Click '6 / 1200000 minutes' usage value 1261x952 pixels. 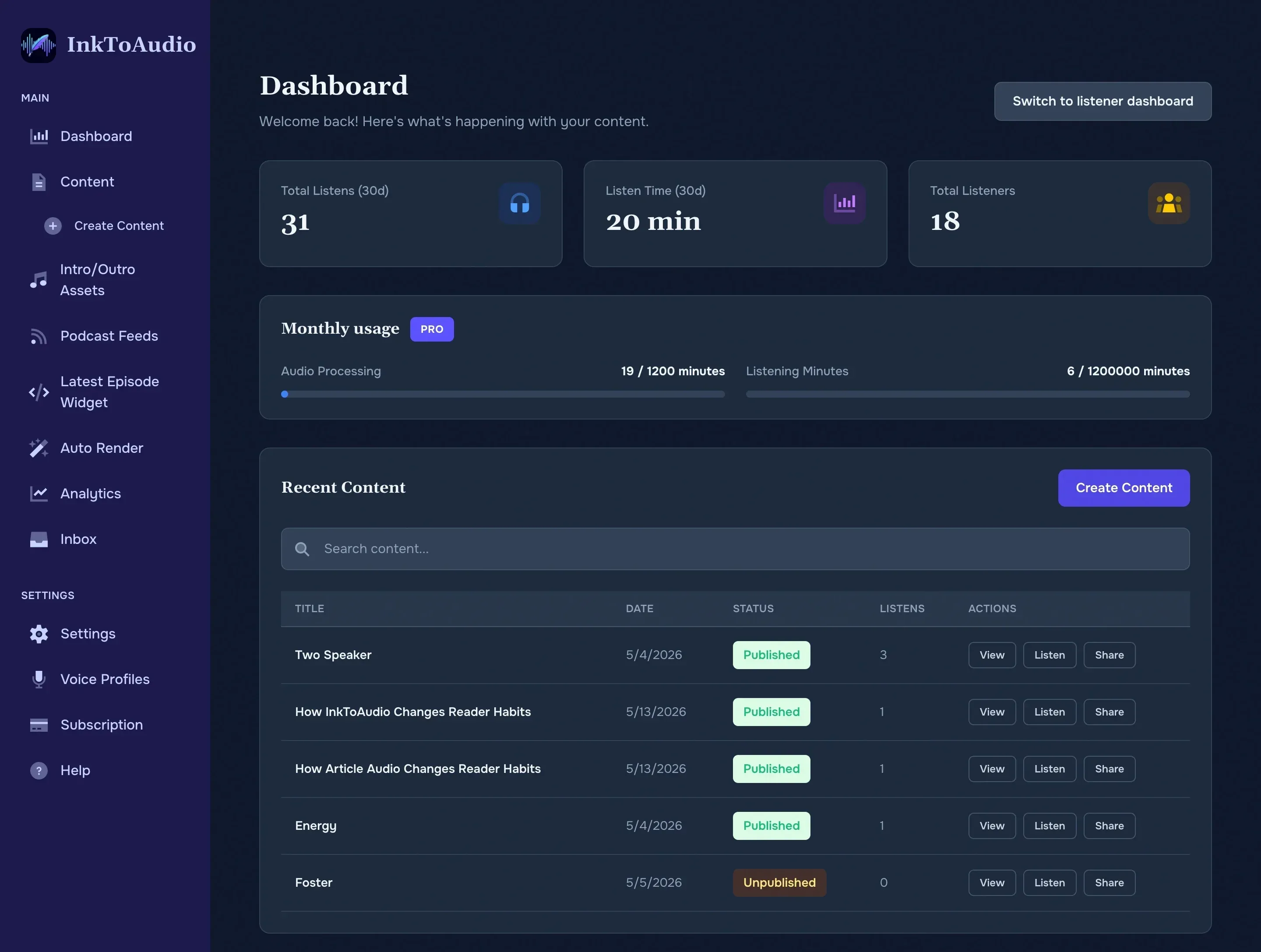tap(1128, 371)
